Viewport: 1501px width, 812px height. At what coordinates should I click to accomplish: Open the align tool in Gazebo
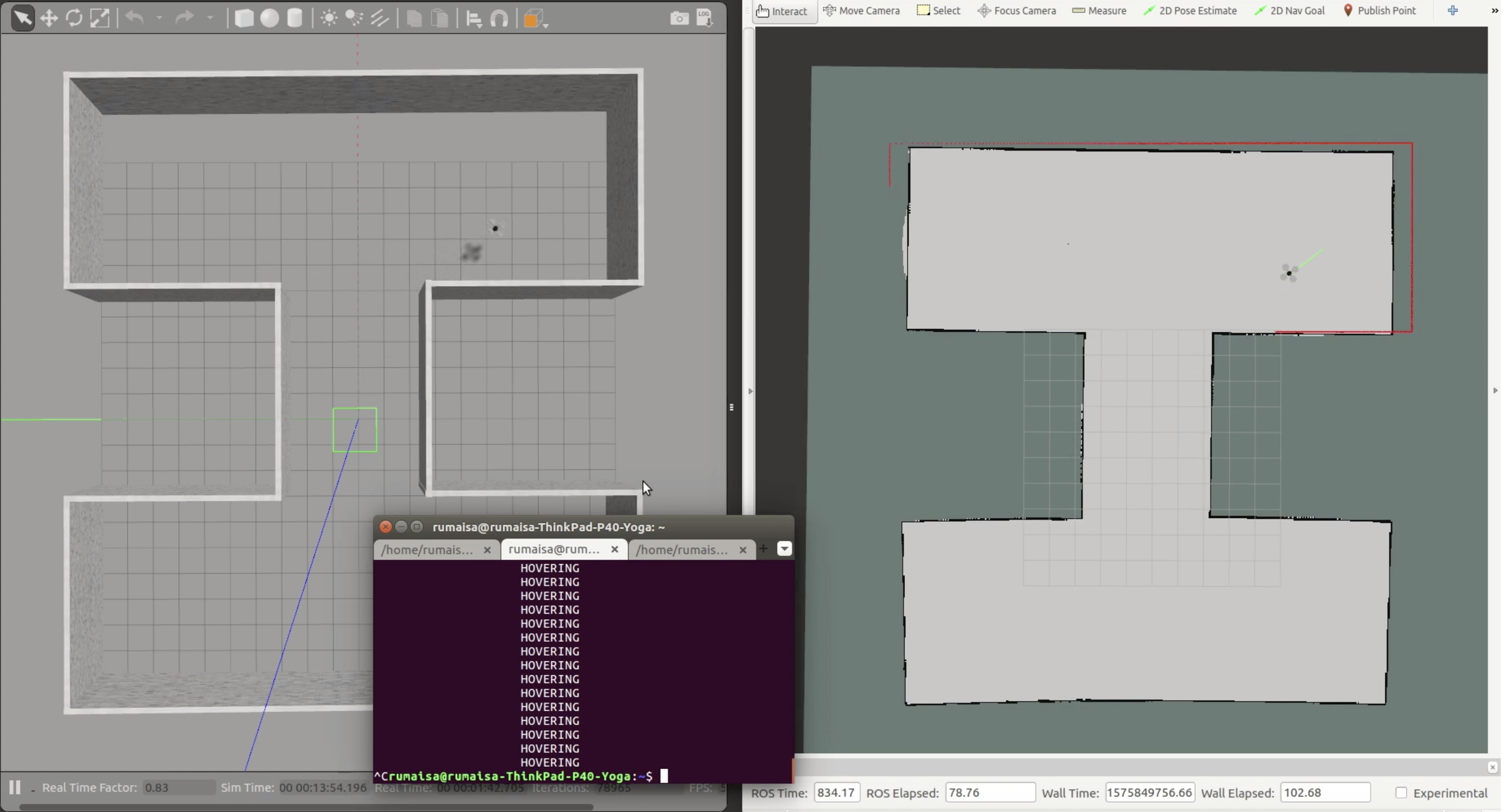click(474, 19)
